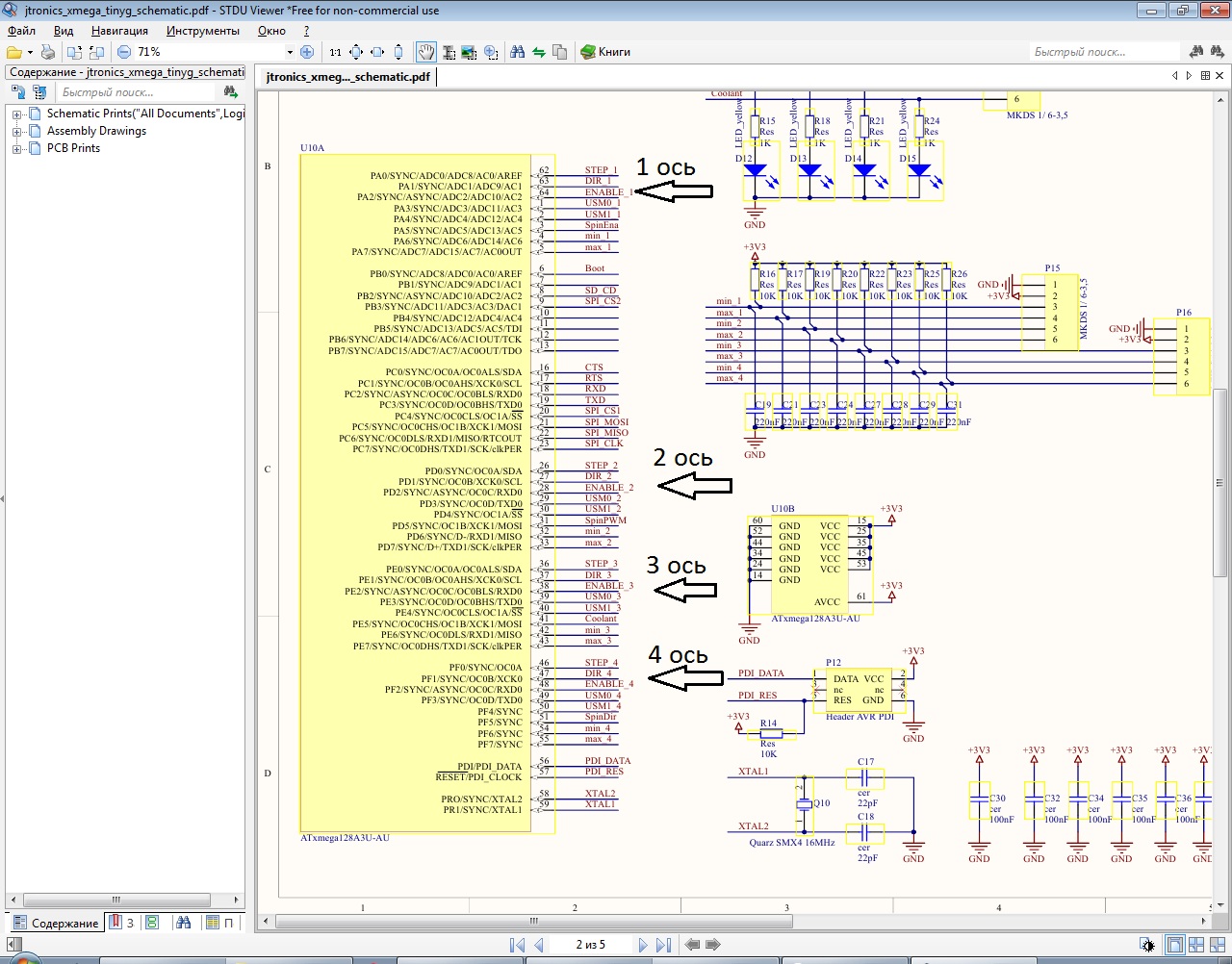
Task: Expand the Schematic Prints tree node
Action: (16, 114)
